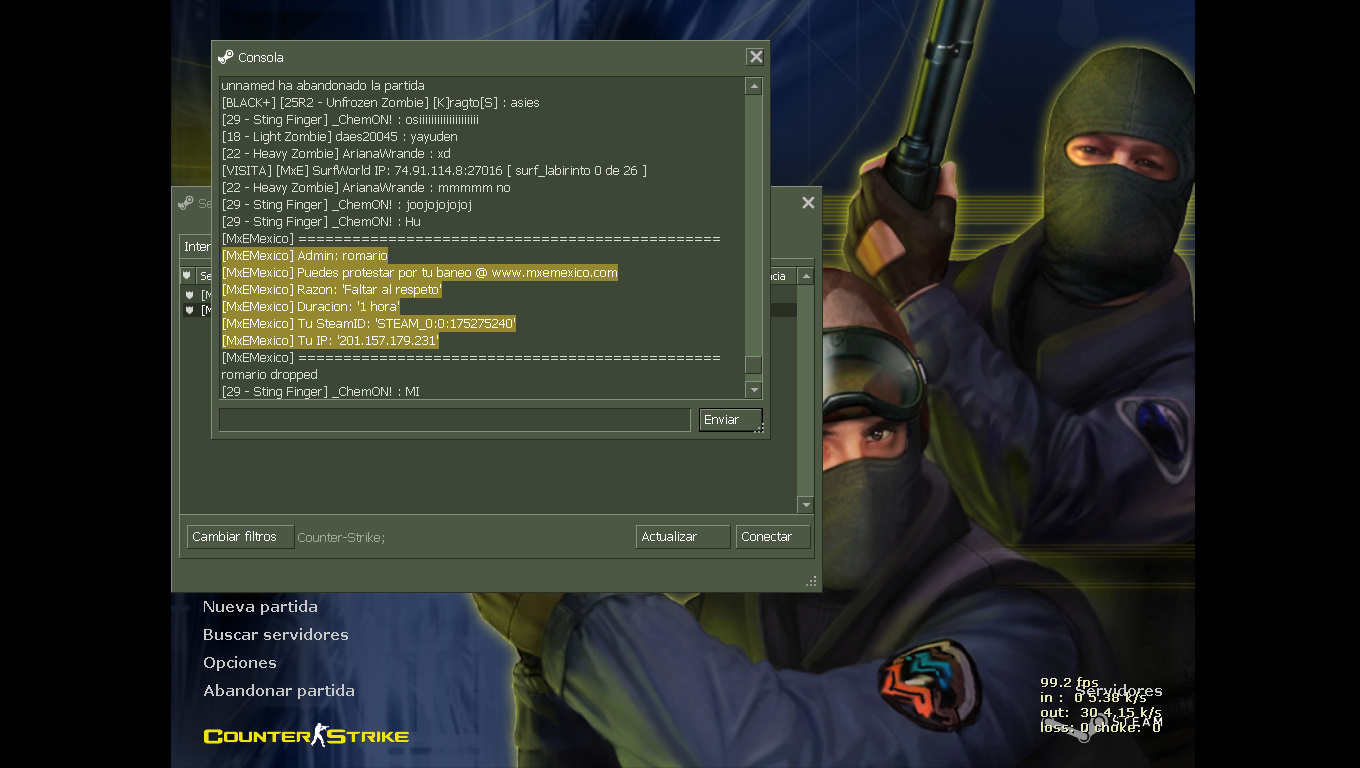Click the server list scrollbar down arrow
The height and width of the screenshot is (768, 1360).
point(805,505)
